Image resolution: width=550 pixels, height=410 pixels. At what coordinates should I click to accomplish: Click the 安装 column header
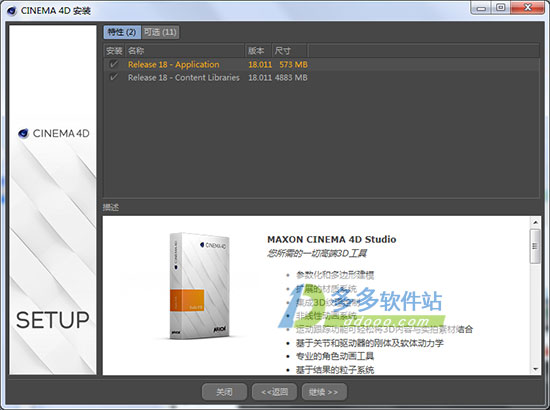[114, 51]
